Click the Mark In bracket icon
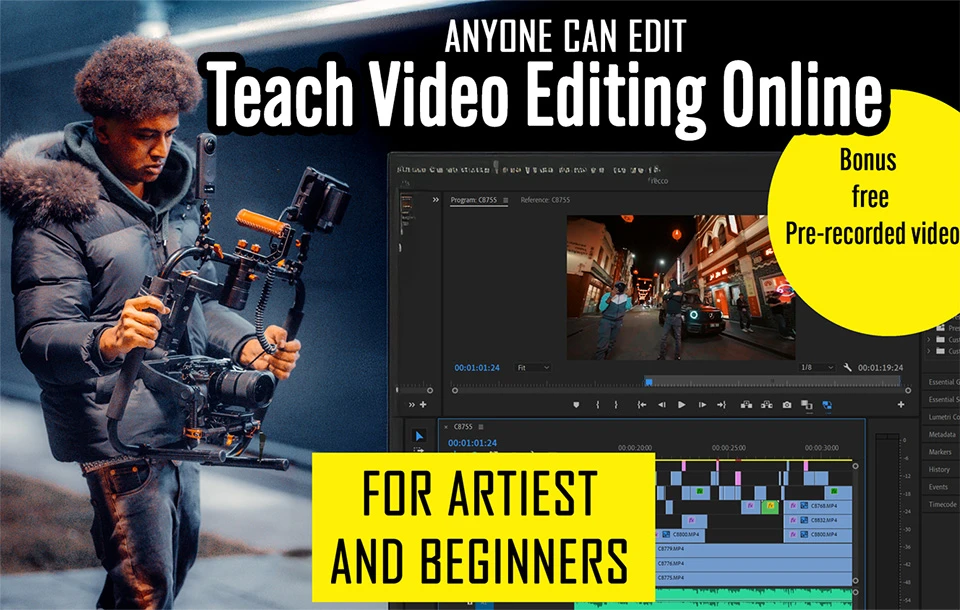The width and height of the screenshot is (960, 610). click(x=597, y=405)
